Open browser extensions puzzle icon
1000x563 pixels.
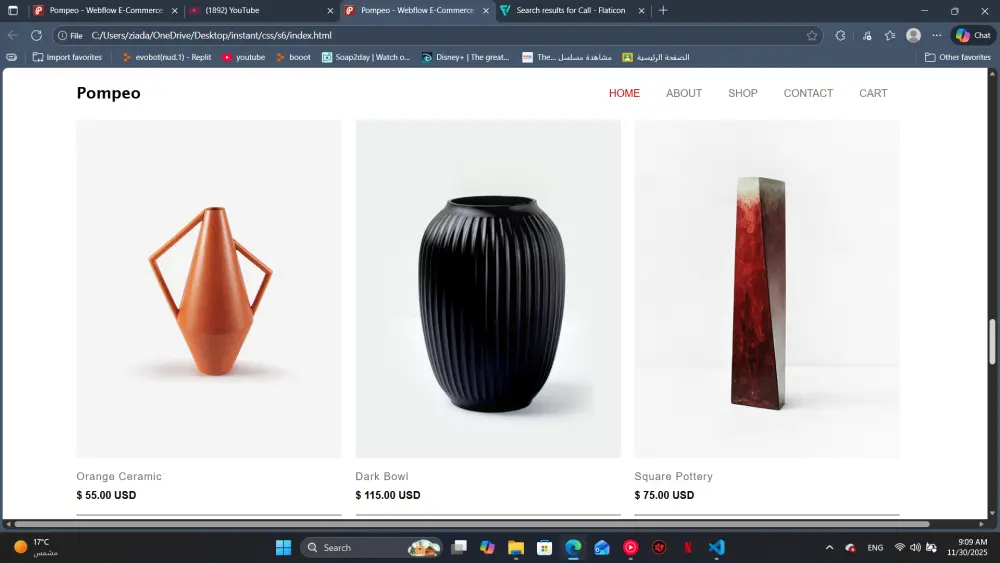[840, 35]
